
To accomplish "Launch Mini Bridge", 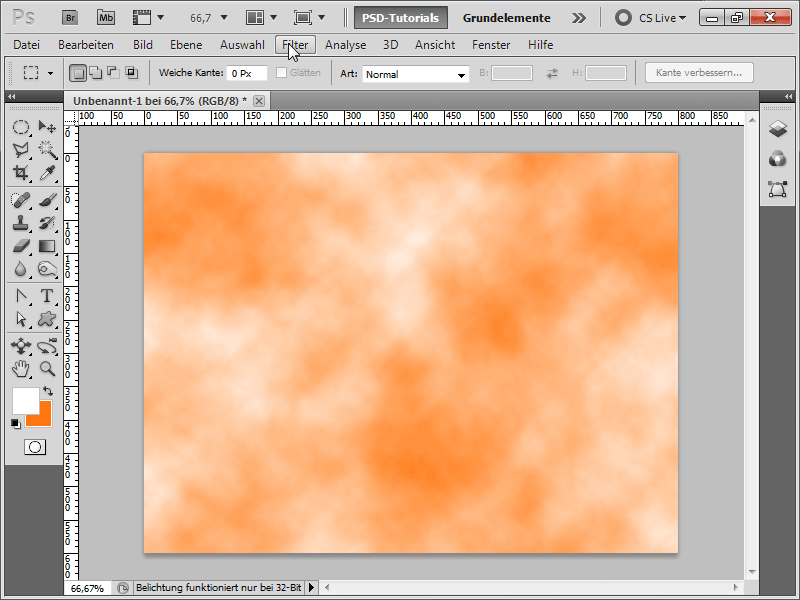I will click(106, 18).
